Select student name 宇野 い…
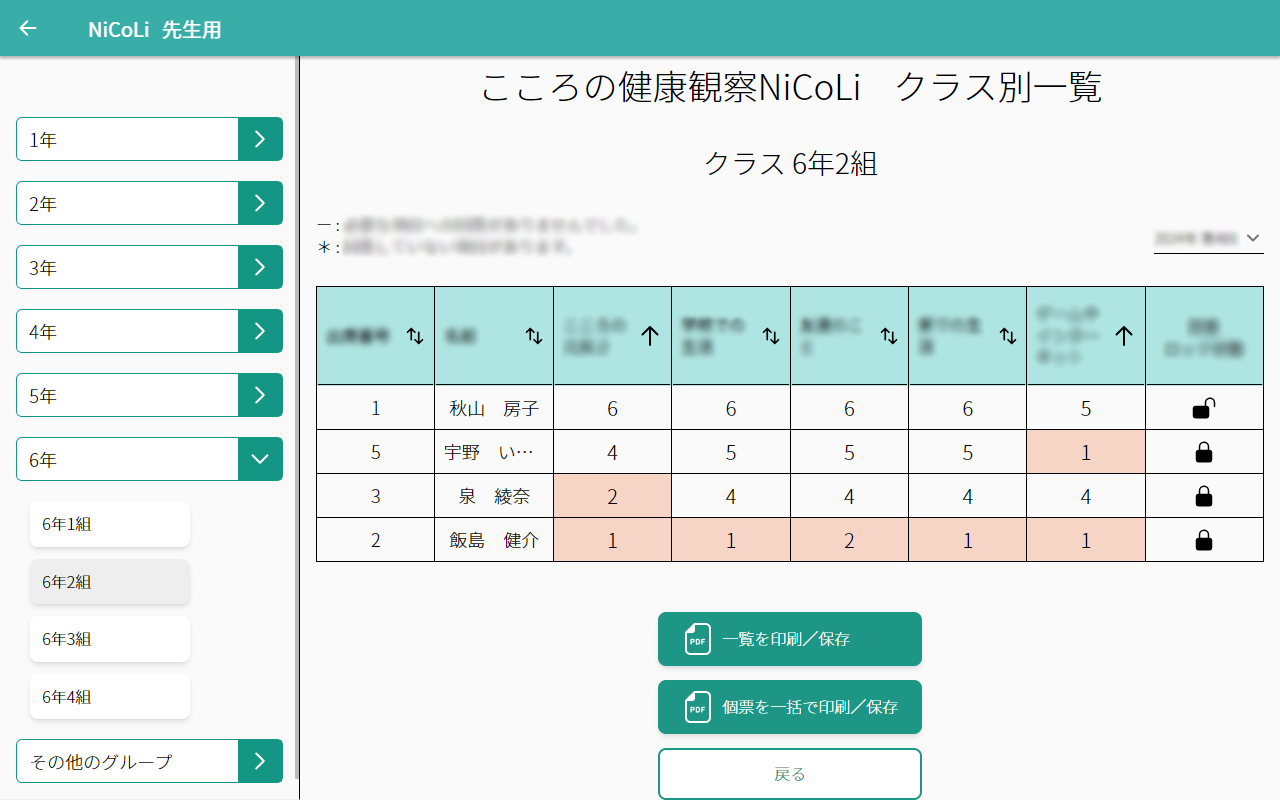This screenshot has height=800, width=1280. tap(490, 452)
